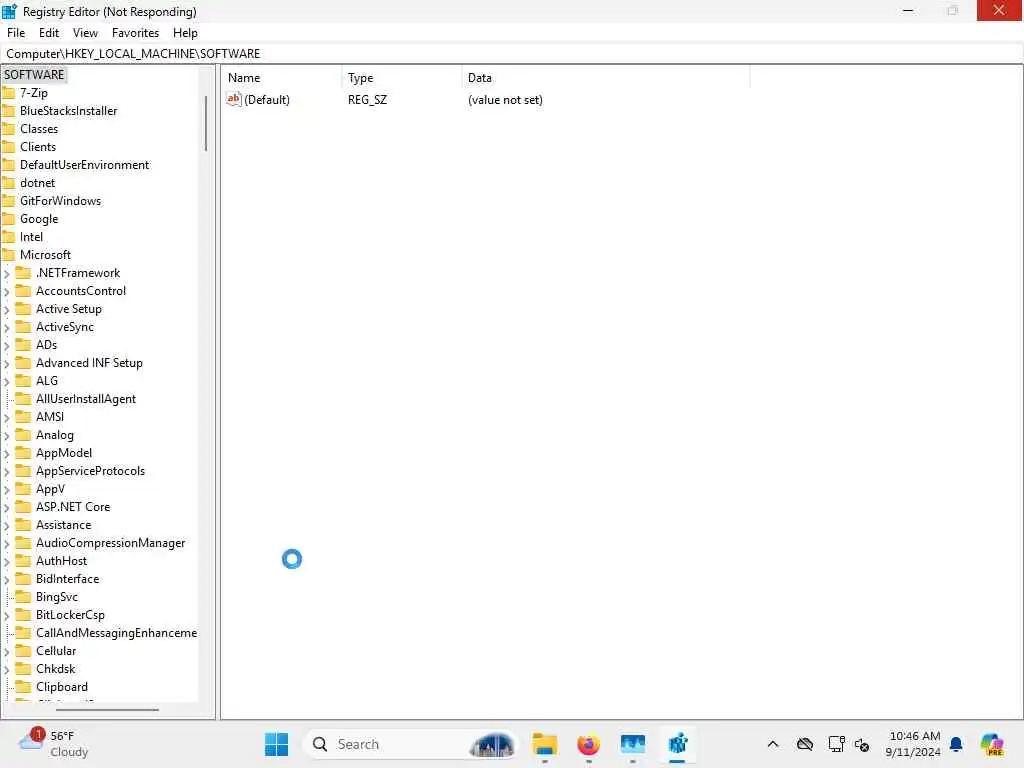Click the ADs folder icon

pyautogui.click(x=23, y=344)
